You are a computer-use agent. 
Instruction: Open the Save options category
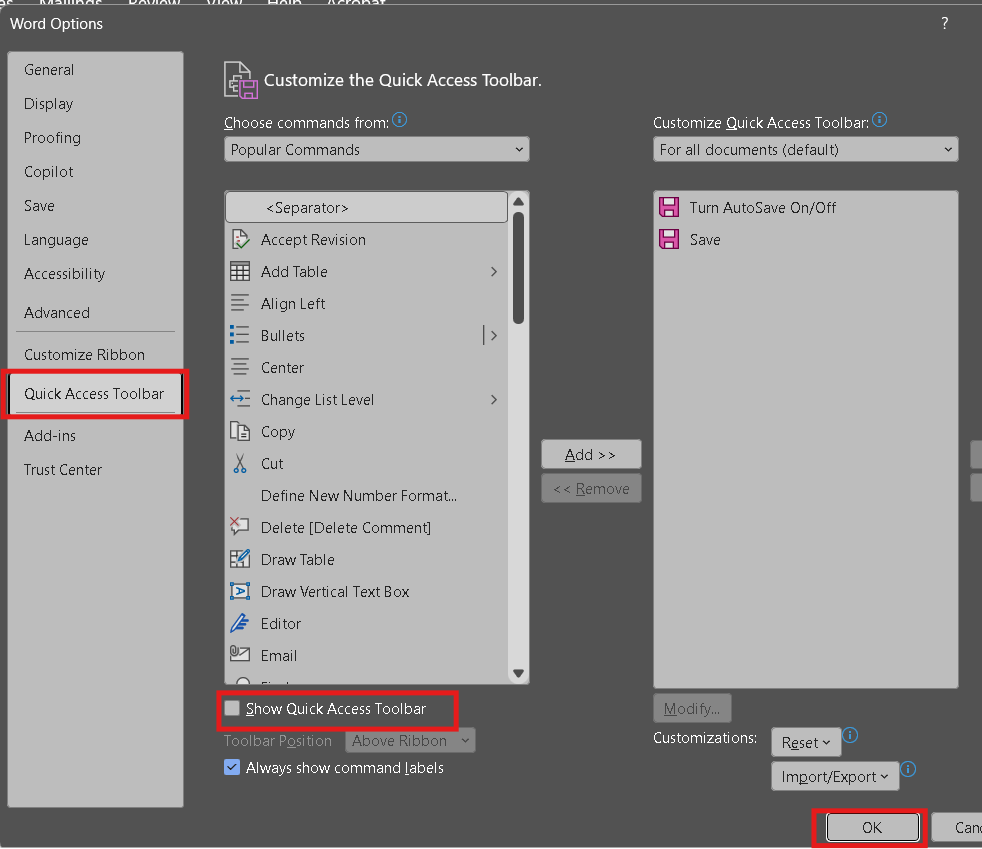(95, 205)
